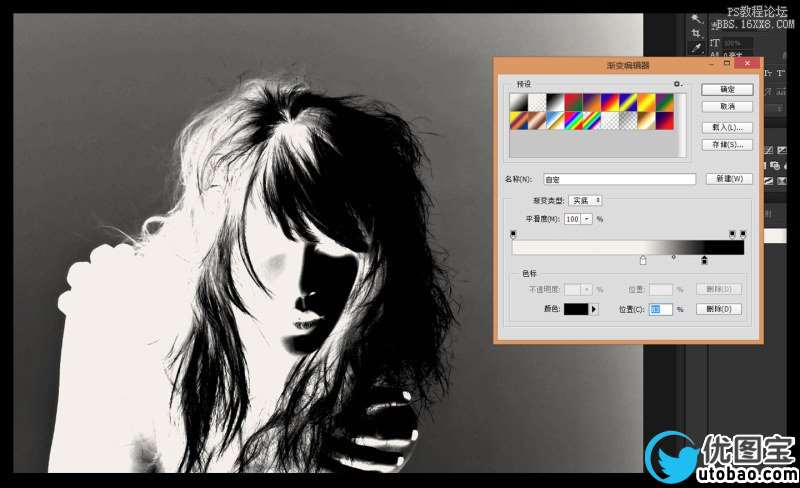
Task: Choose the transparent rainbow stripes preset
Action: (x=592, y=120)
